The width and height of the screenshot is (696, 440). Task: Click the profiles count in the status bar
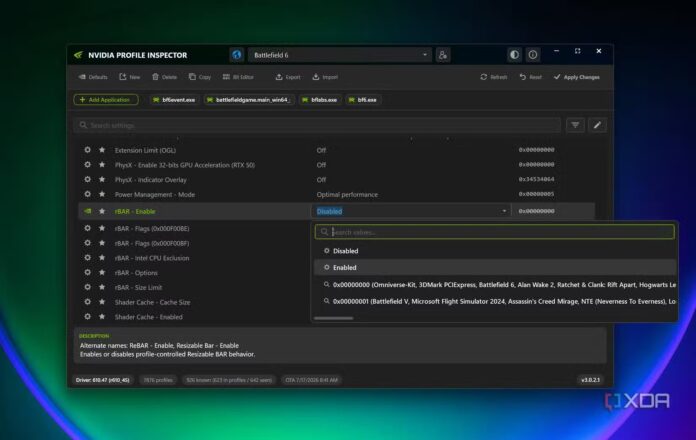click(158, 380)
